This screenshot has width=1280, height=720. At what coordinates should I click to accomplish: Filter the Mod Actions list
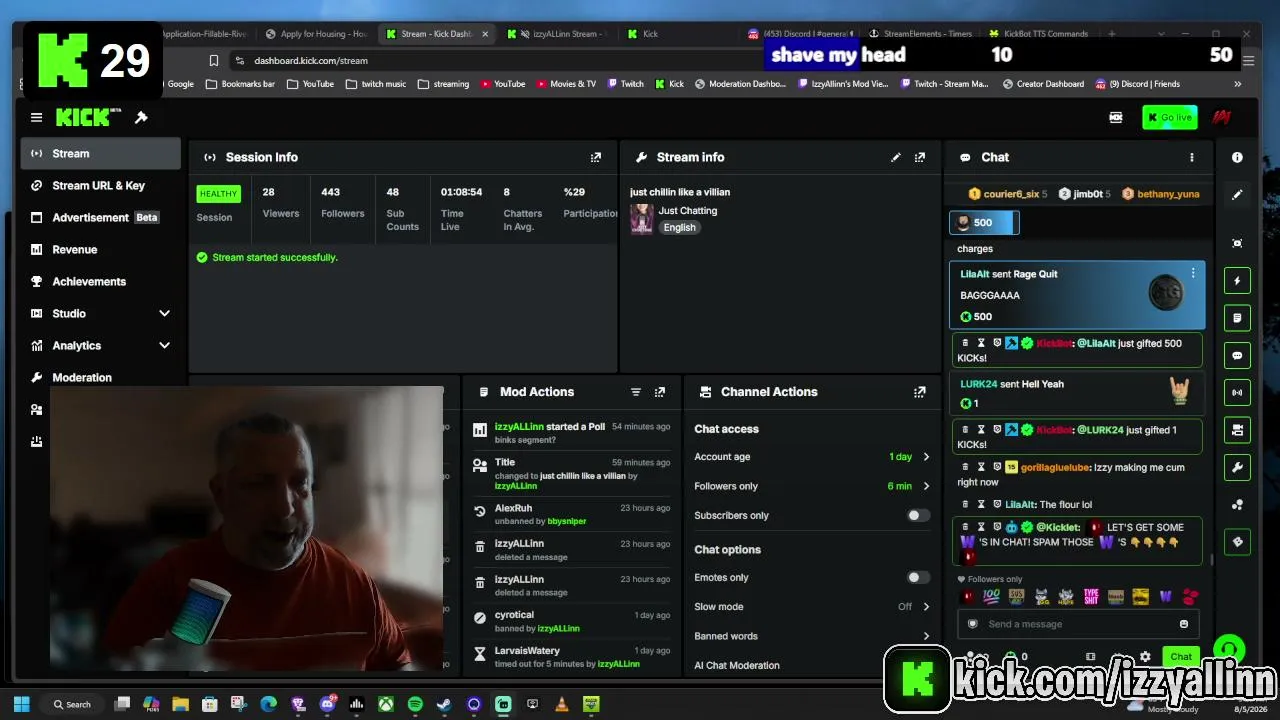click(635, 392)
